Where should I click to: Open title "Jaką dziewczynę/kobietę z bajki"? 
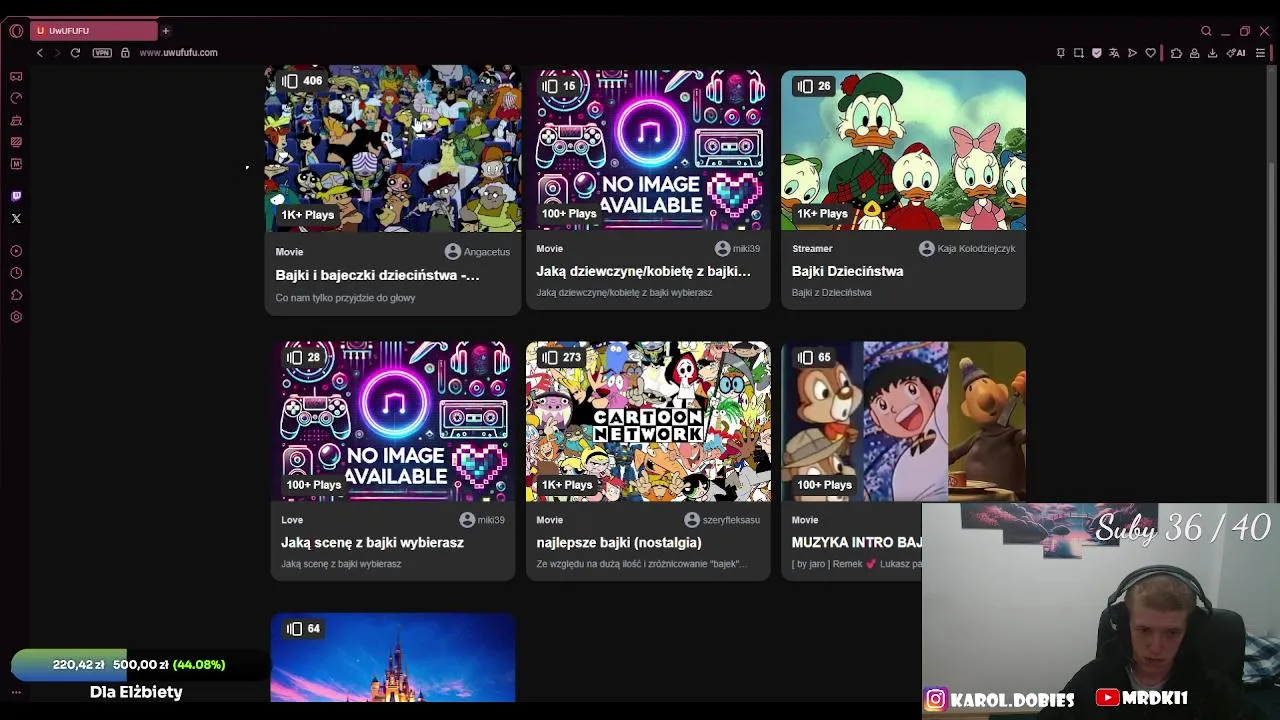[643, 271]
